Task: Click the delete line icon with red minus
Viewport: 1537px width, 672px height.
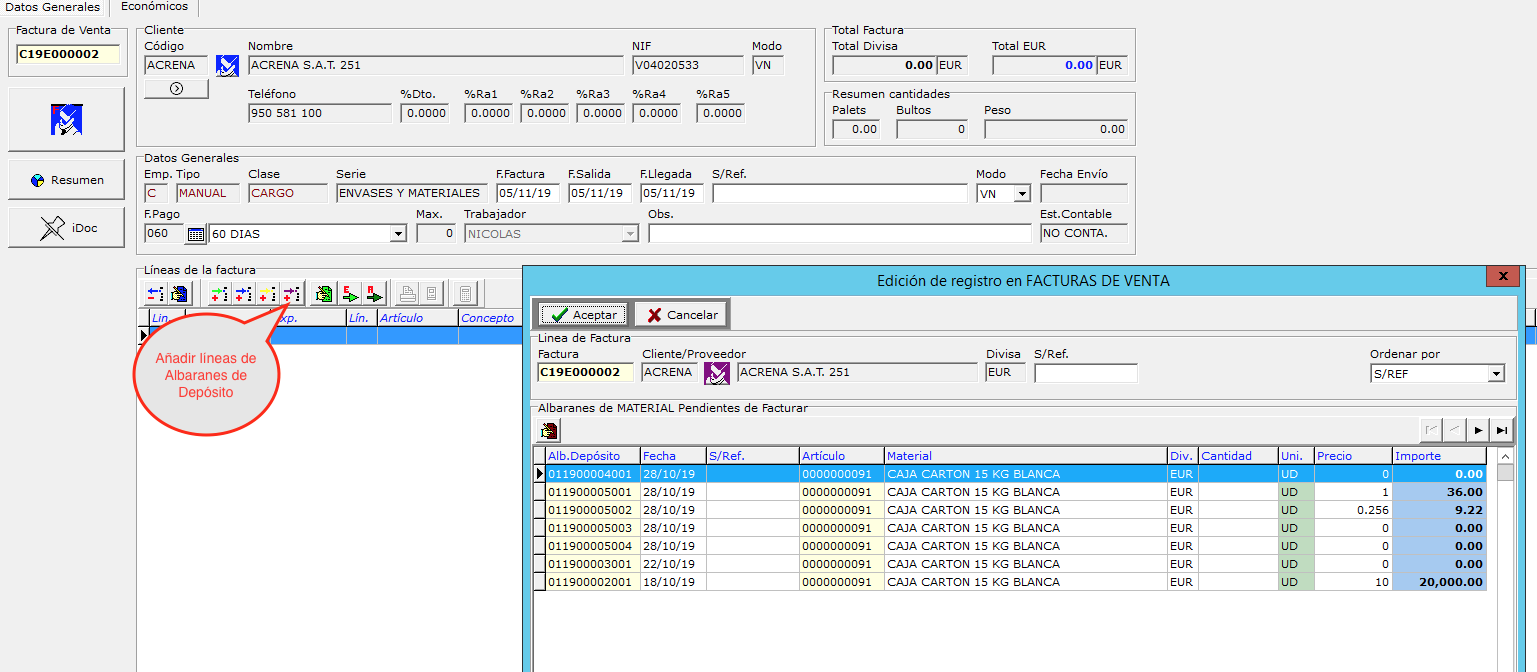Action: pos(155,294)
